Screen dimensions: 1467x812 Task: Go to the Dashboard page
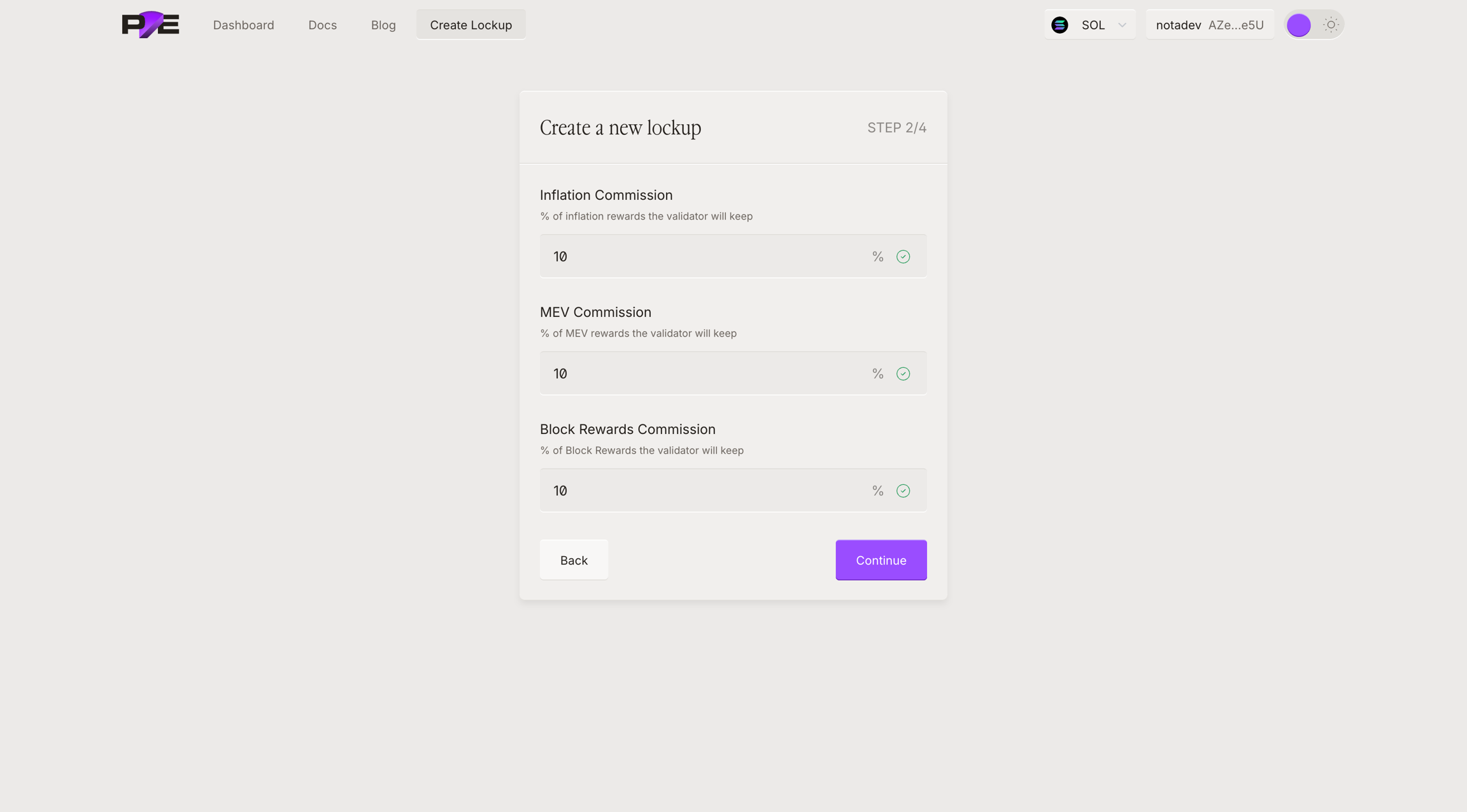click(x=243, y=25)
